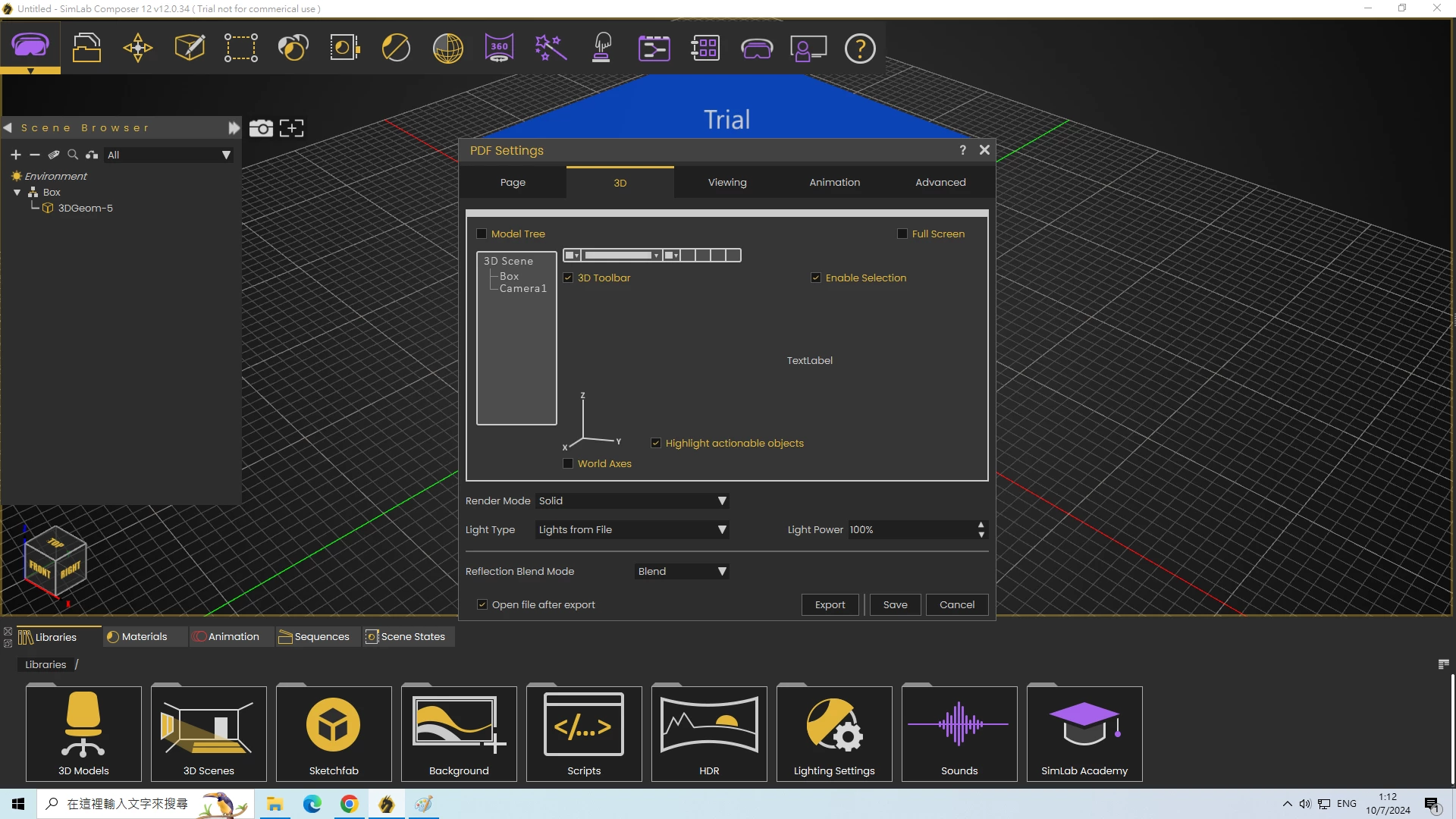Click the search icon in the Scene Browser
Screen dimensions: 1456x819
point(73,155)
